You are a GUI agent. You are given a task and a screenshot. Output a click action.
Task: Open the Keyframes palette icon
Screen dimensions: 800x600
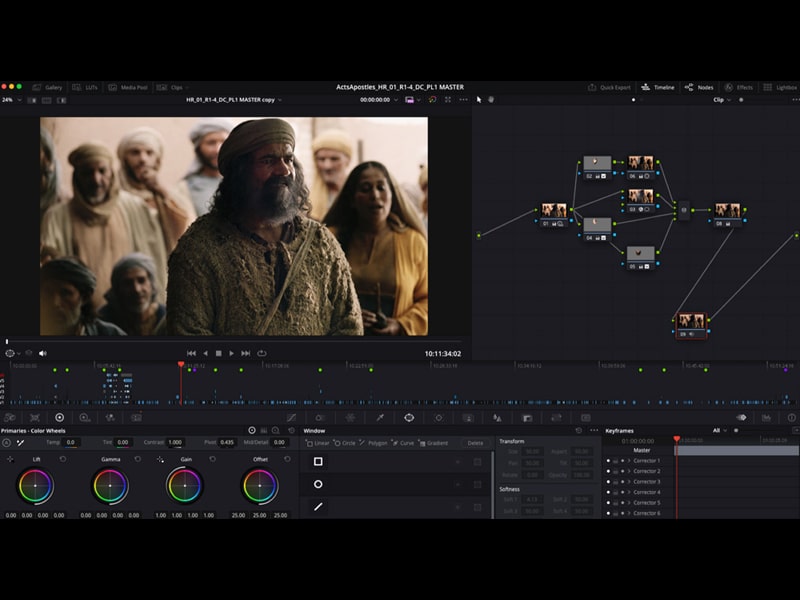(741, 417)
